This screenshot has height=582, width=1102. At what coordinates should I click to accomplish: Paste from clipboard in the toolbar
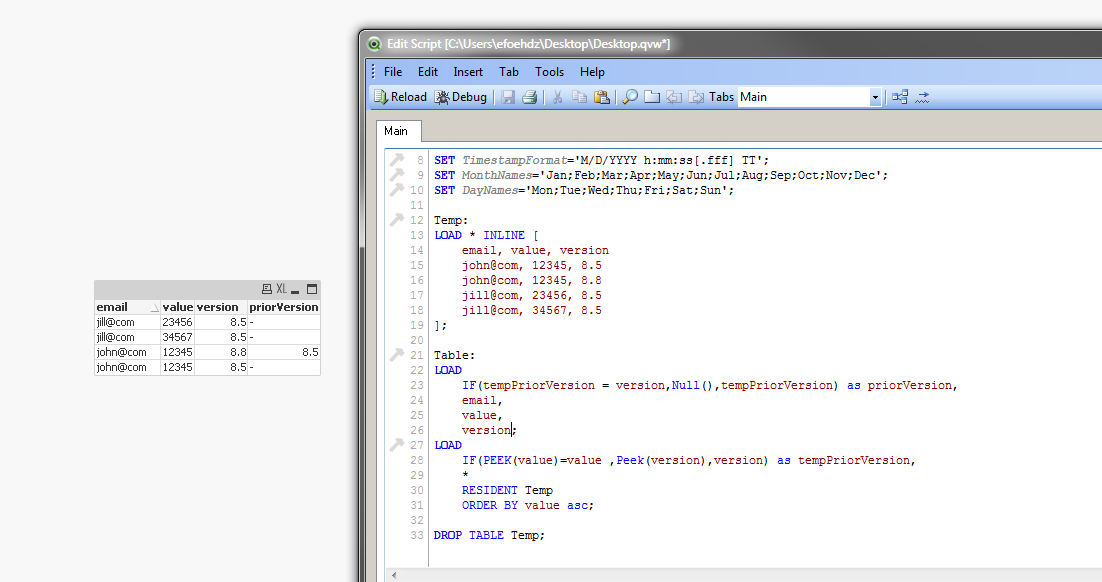click(x=601, y=97)
